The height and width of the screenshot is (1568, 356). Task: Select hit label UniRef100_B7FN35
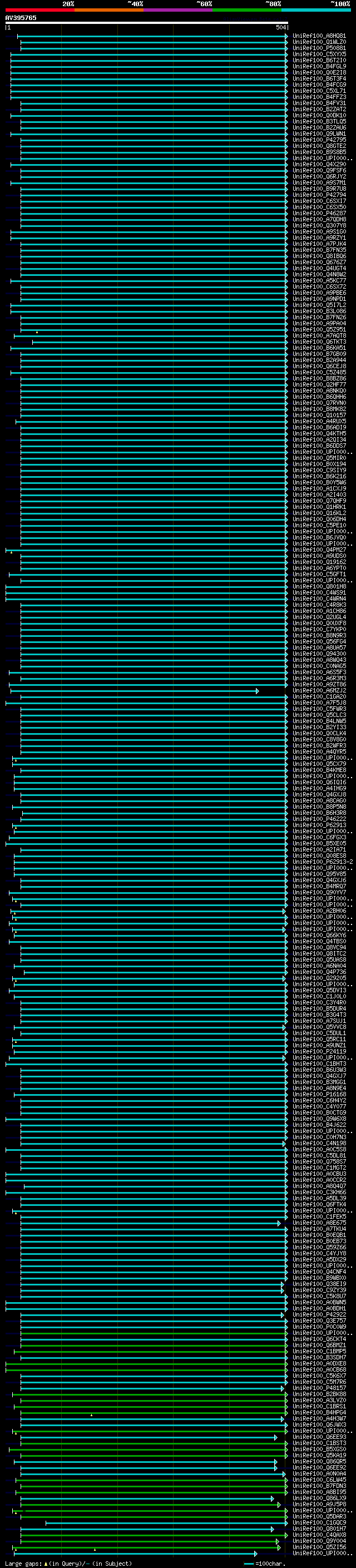click(319, 250)
